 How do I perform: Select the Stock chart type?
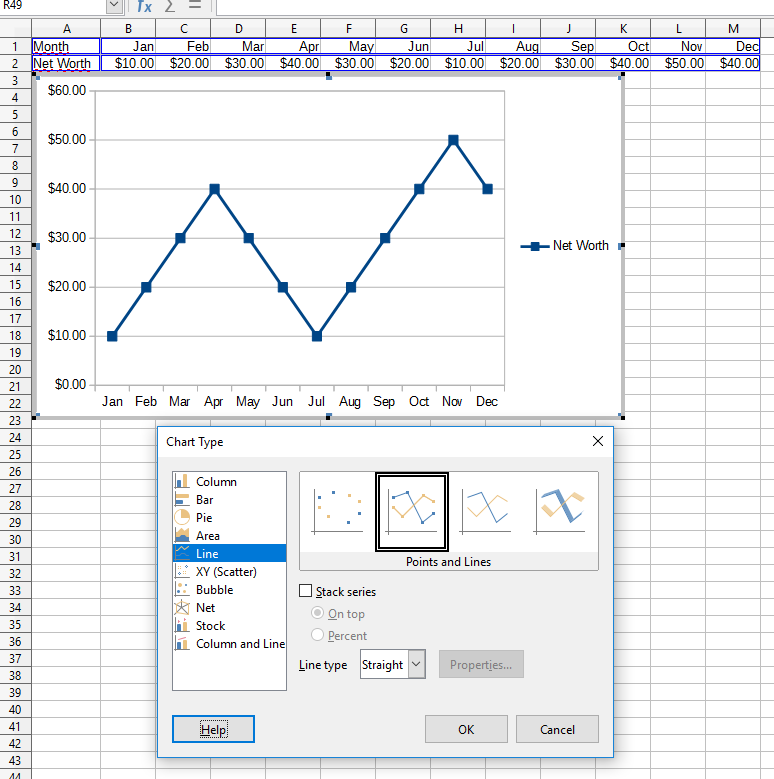tap(210, 626)
